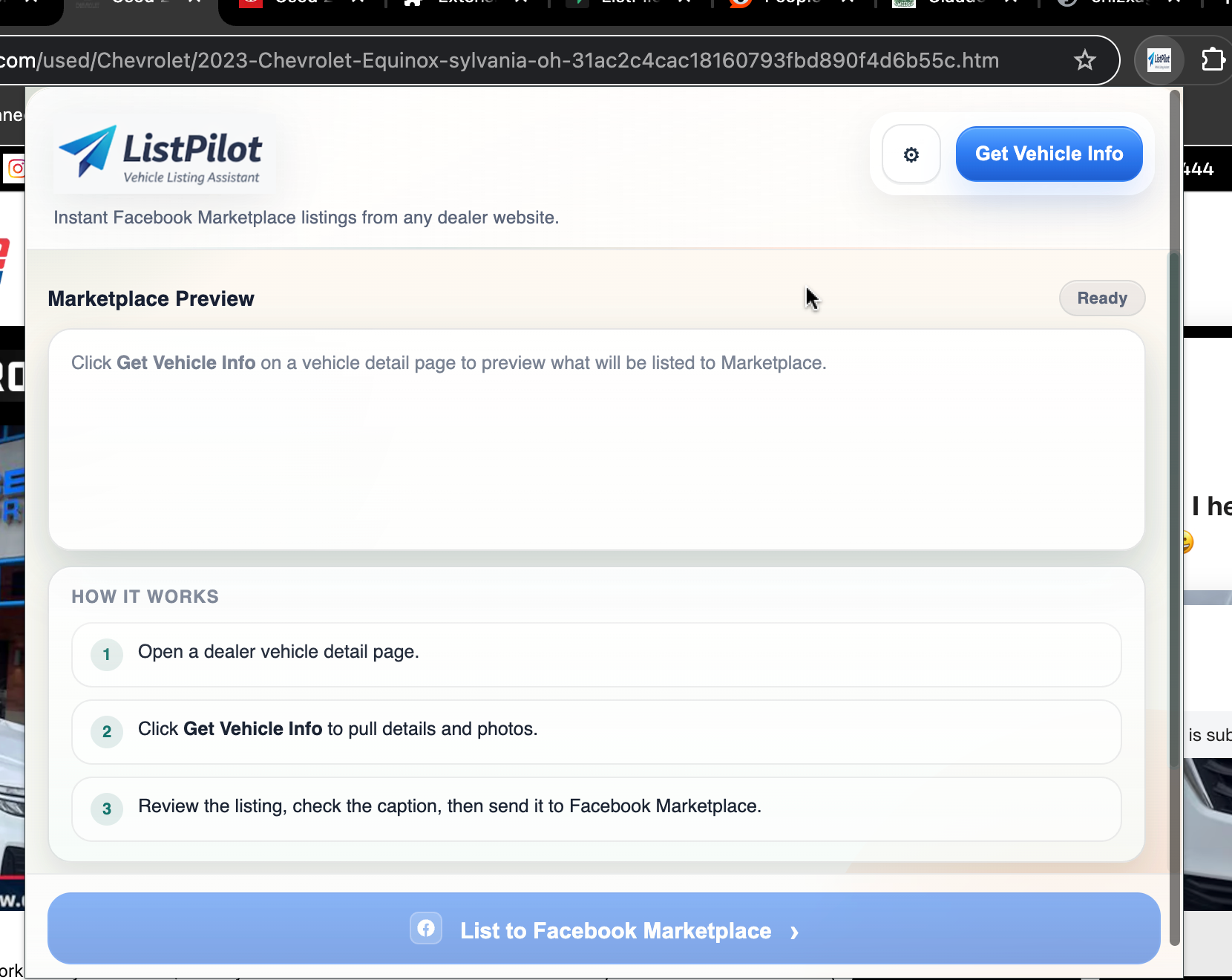Image resolution: width=1232 pixels, height=980 pixels.
Task: Click the Ready status badge
Action: pyautogui.click(x=1101, y=298)
